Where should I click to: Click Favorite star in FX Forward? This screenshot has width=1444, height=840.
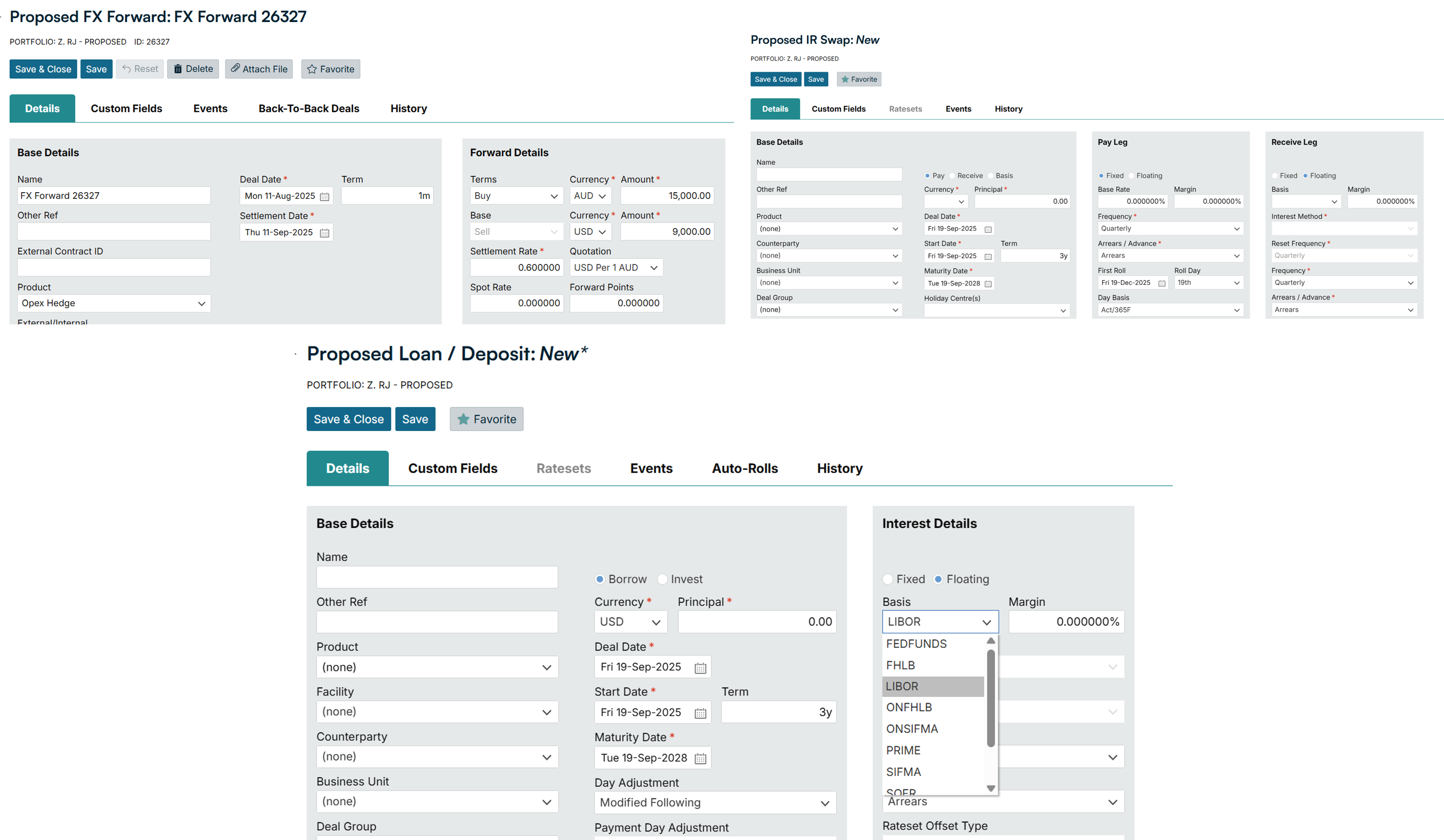[331, 69]
